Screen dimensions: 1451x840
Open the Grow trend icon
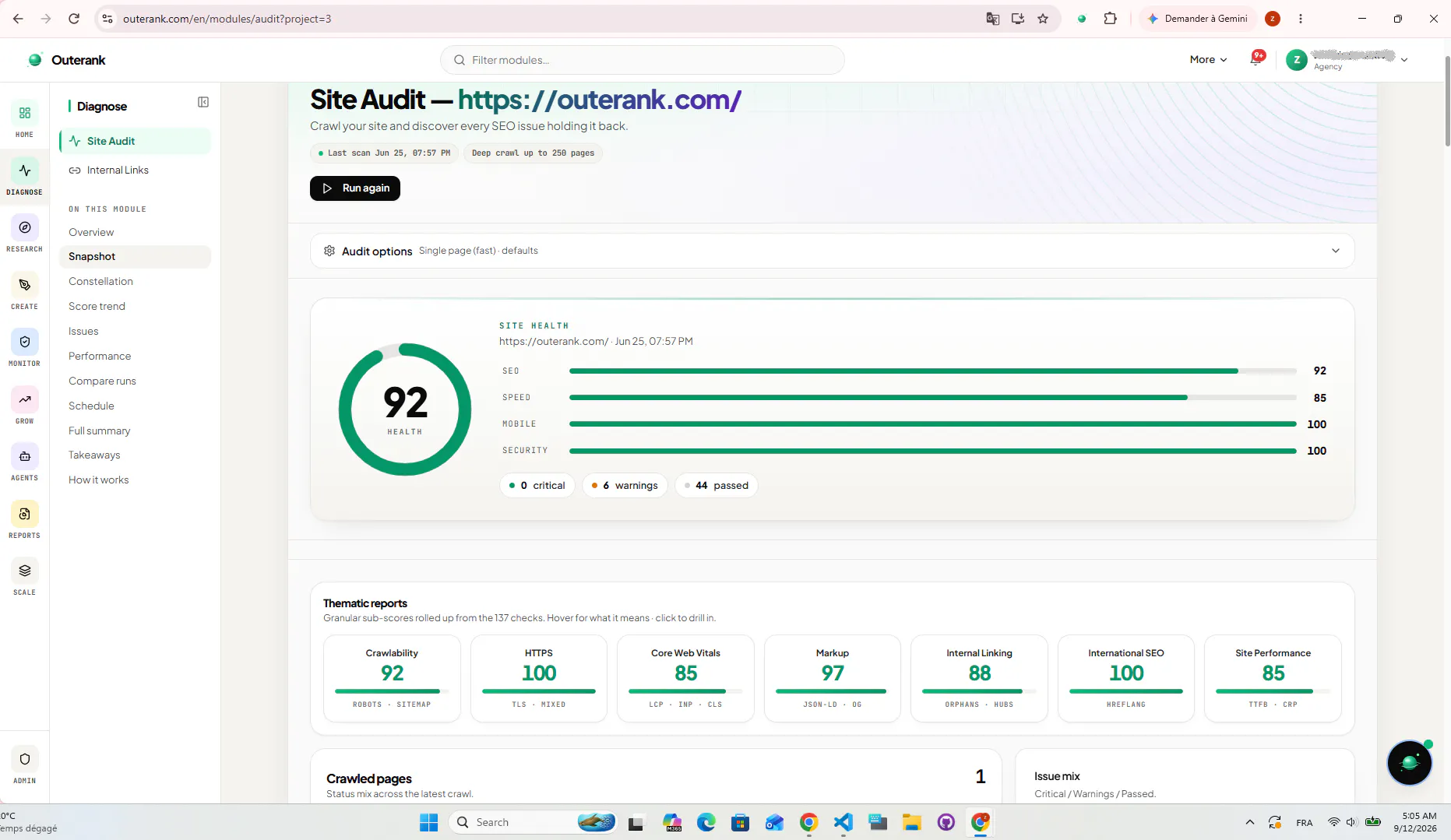coord(24,400)
